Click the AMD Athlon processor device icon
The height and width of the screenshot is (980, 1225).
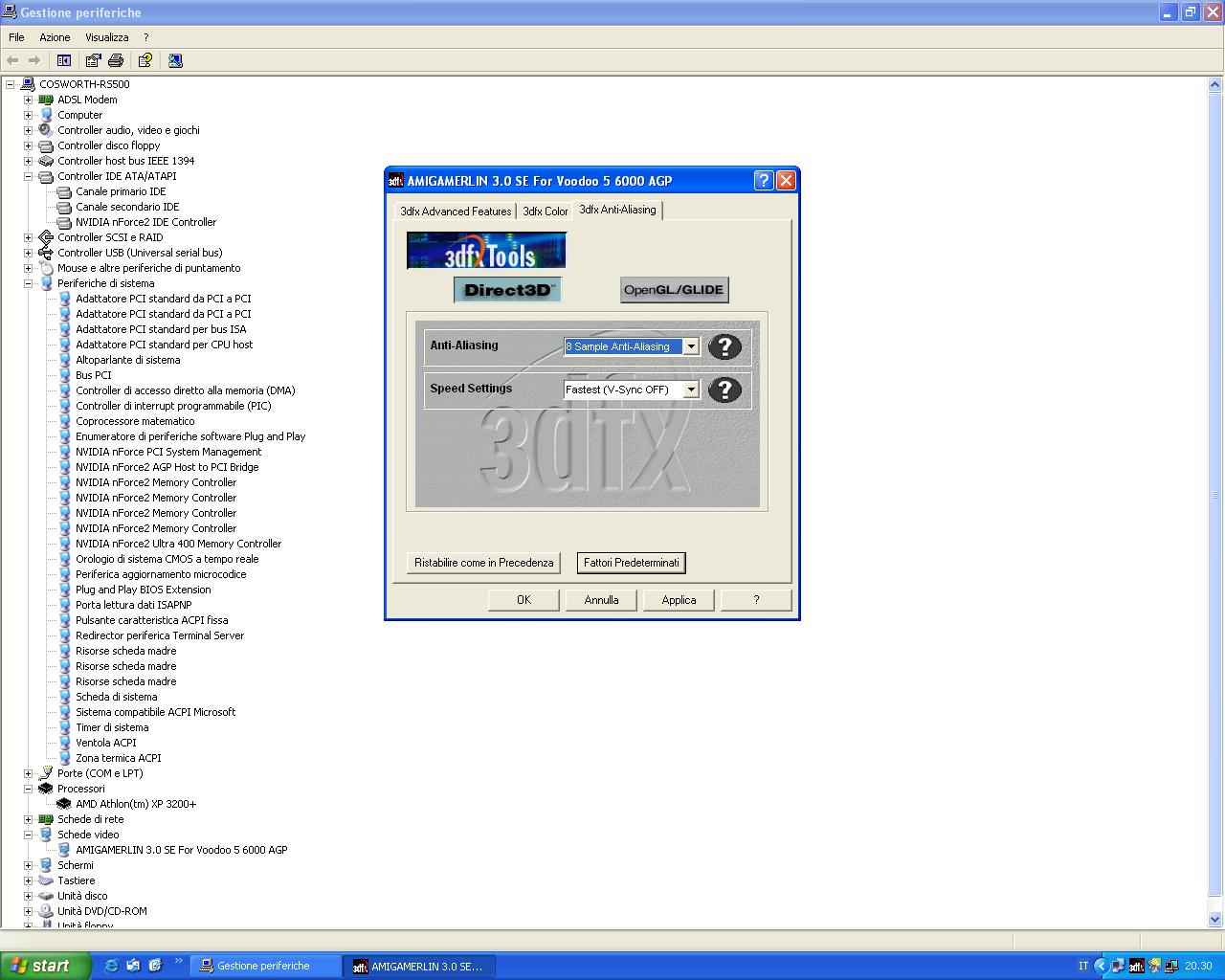coord(64,804)
